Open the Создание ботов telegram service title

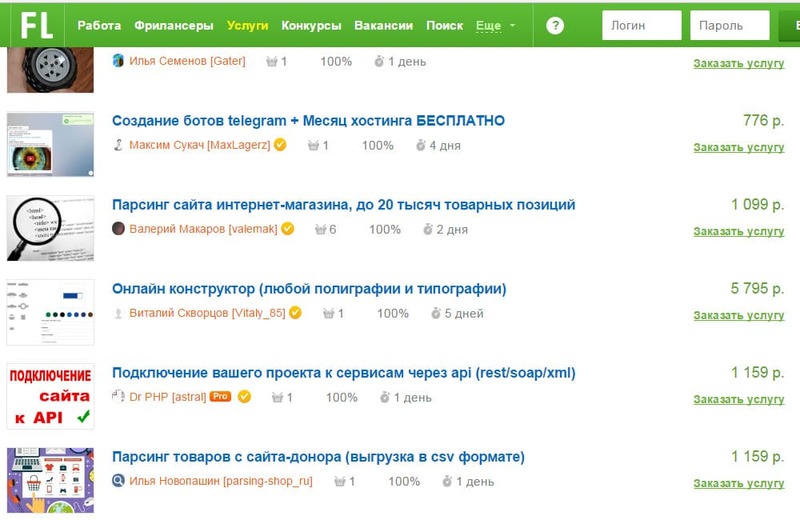pos(308,121)
